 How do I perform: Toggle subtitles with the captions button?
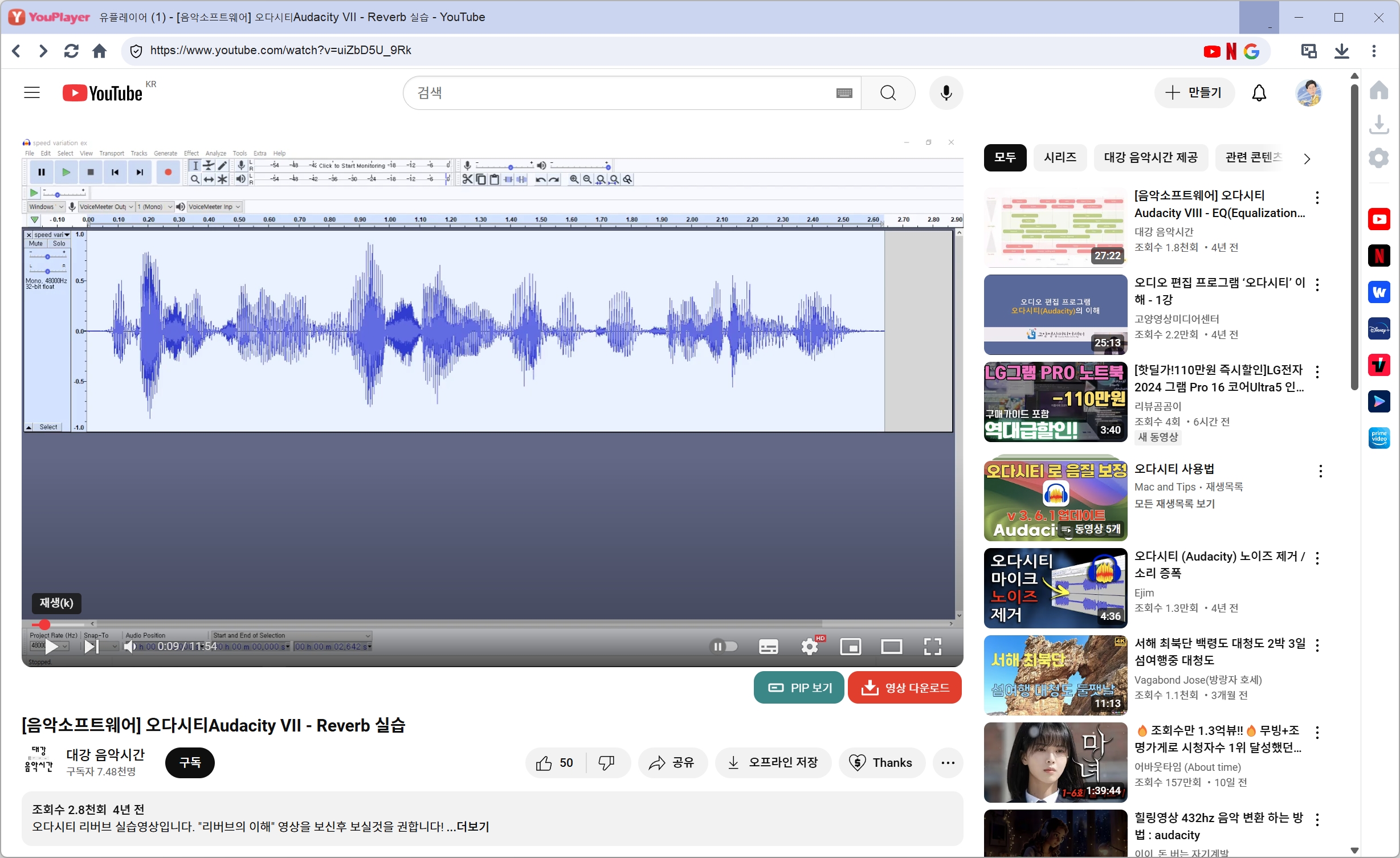click(x=768, y=647)
